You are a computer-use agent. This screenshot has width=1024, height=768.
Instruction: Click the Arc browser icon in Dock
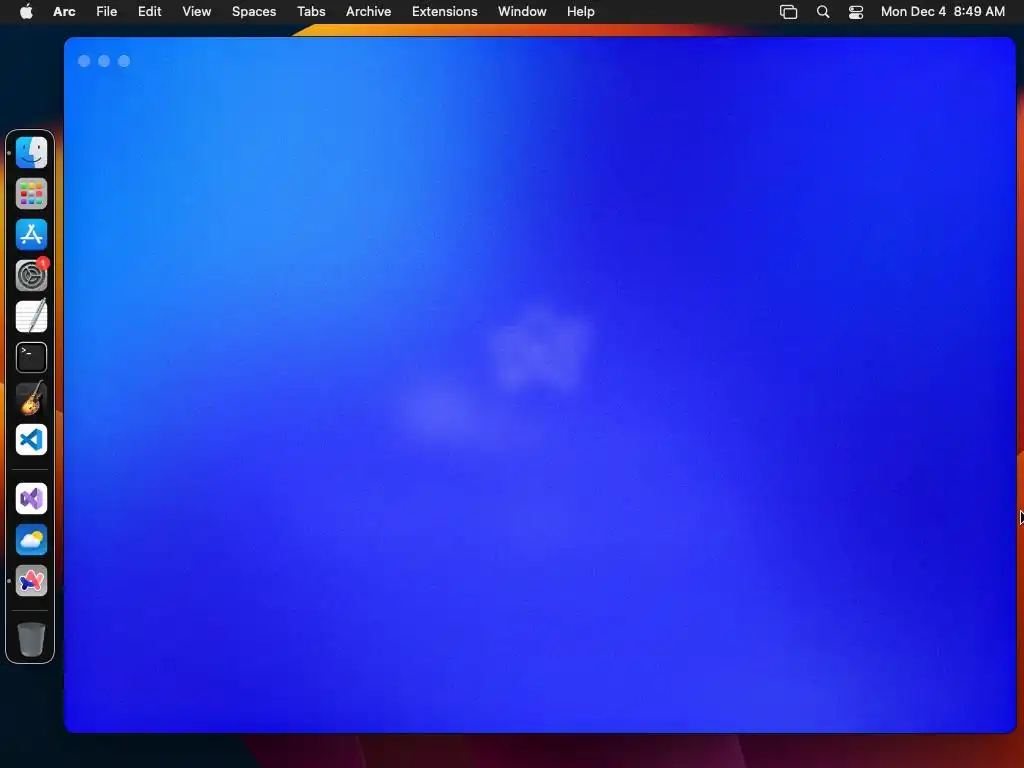pos(31,581)
